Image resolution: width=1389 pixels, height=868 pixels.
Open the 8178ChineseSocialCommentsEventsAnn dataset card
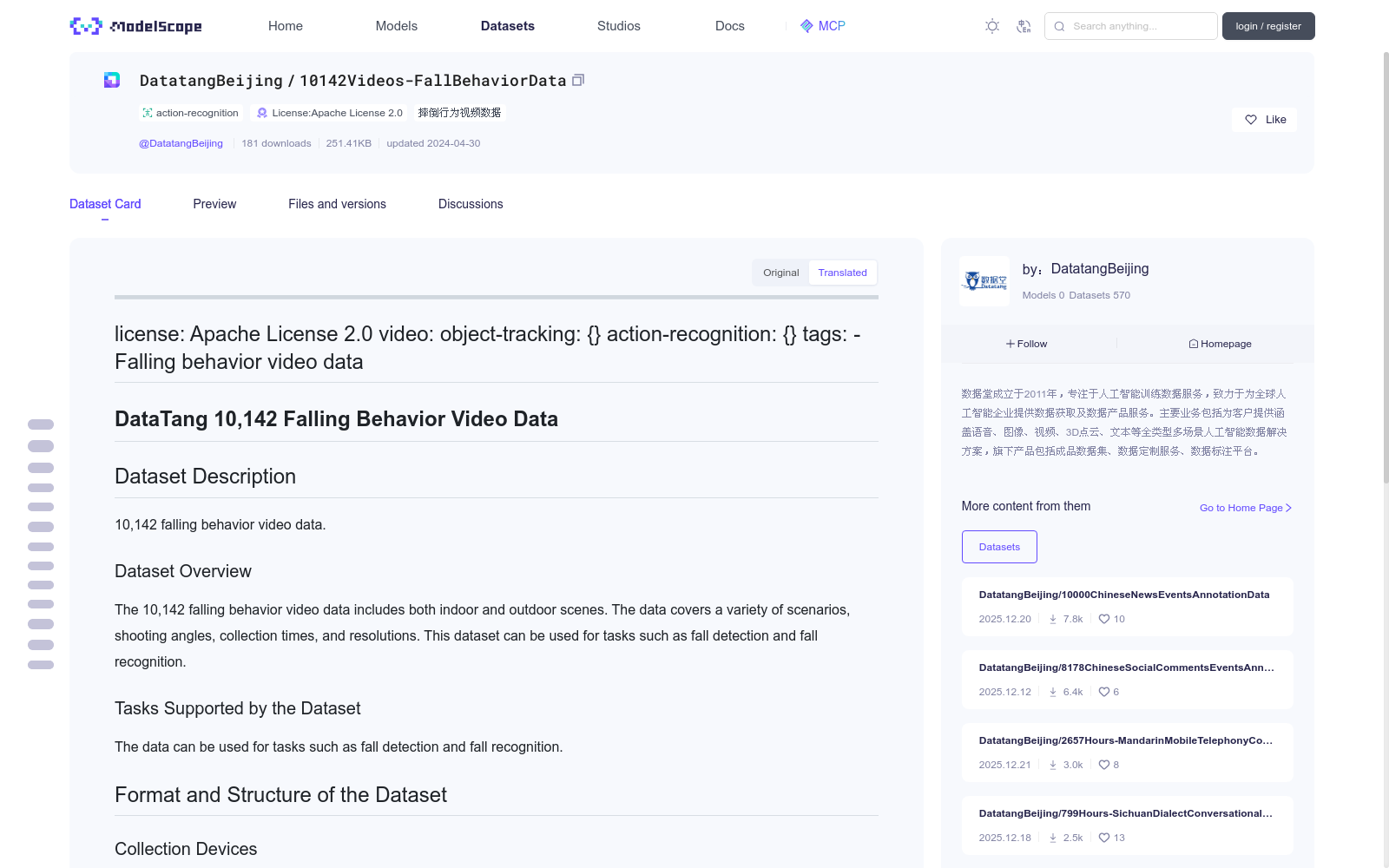[1127, 680]
